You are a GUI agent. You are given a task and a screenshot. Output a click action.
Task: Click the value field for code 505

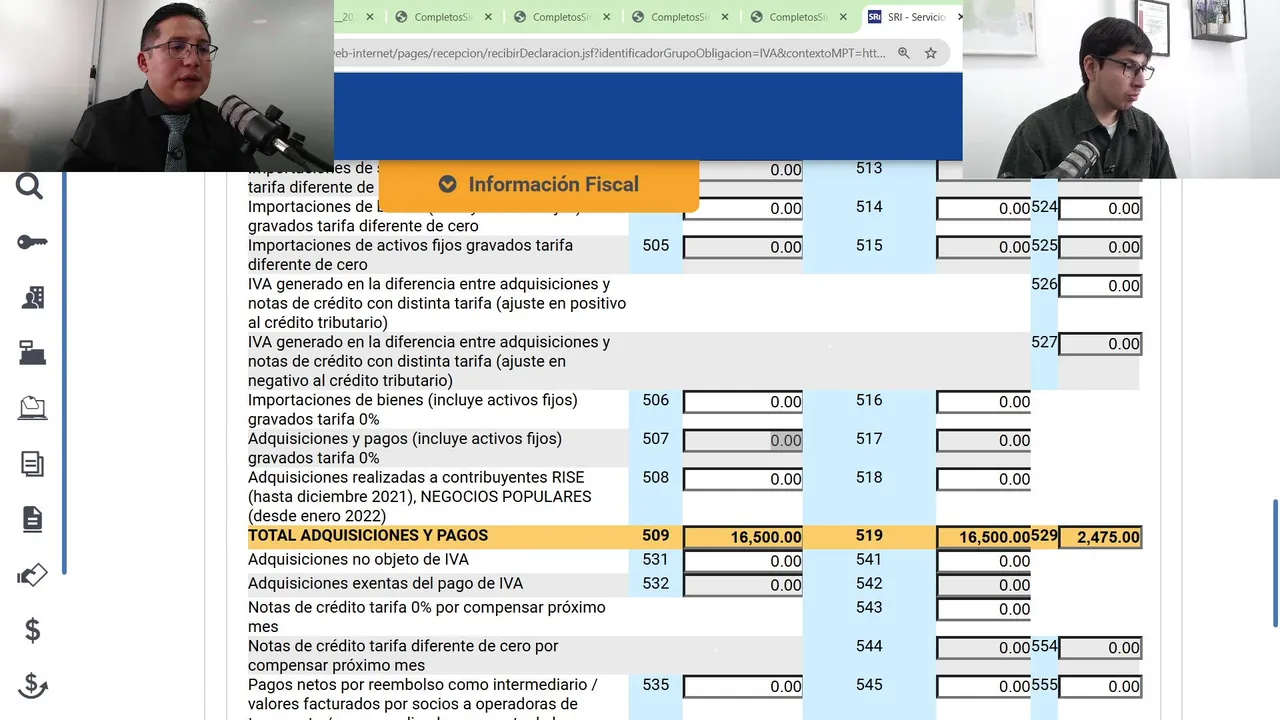[743, 247]
